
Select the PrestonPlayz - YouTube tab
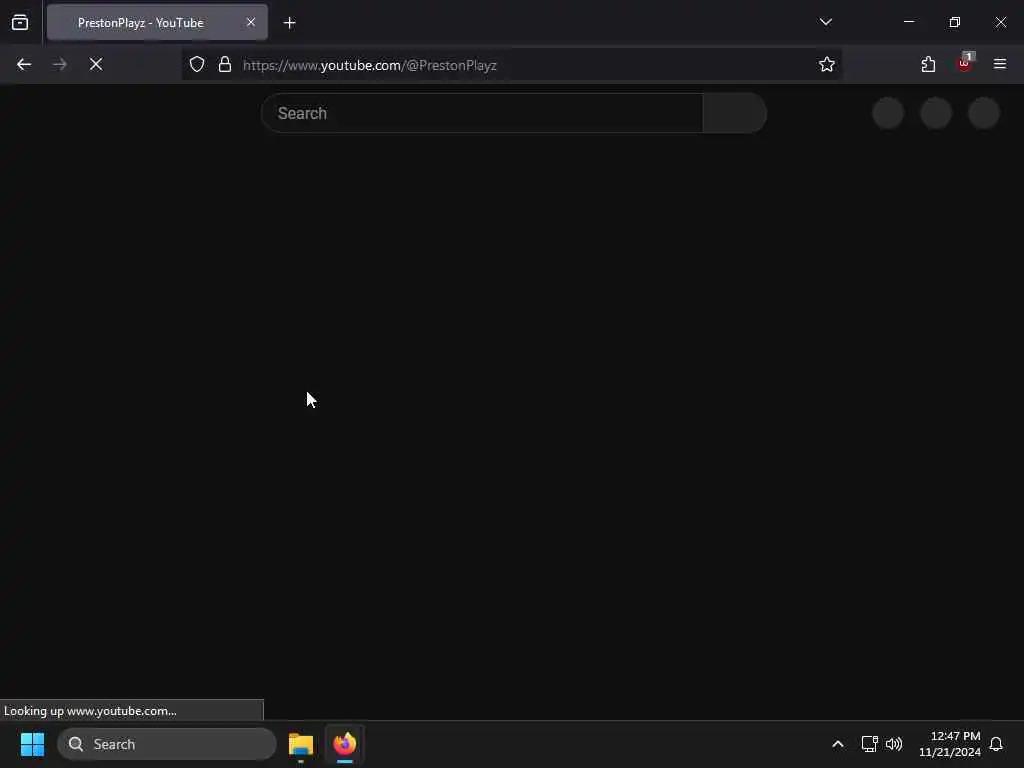click(x=157, y=22)
